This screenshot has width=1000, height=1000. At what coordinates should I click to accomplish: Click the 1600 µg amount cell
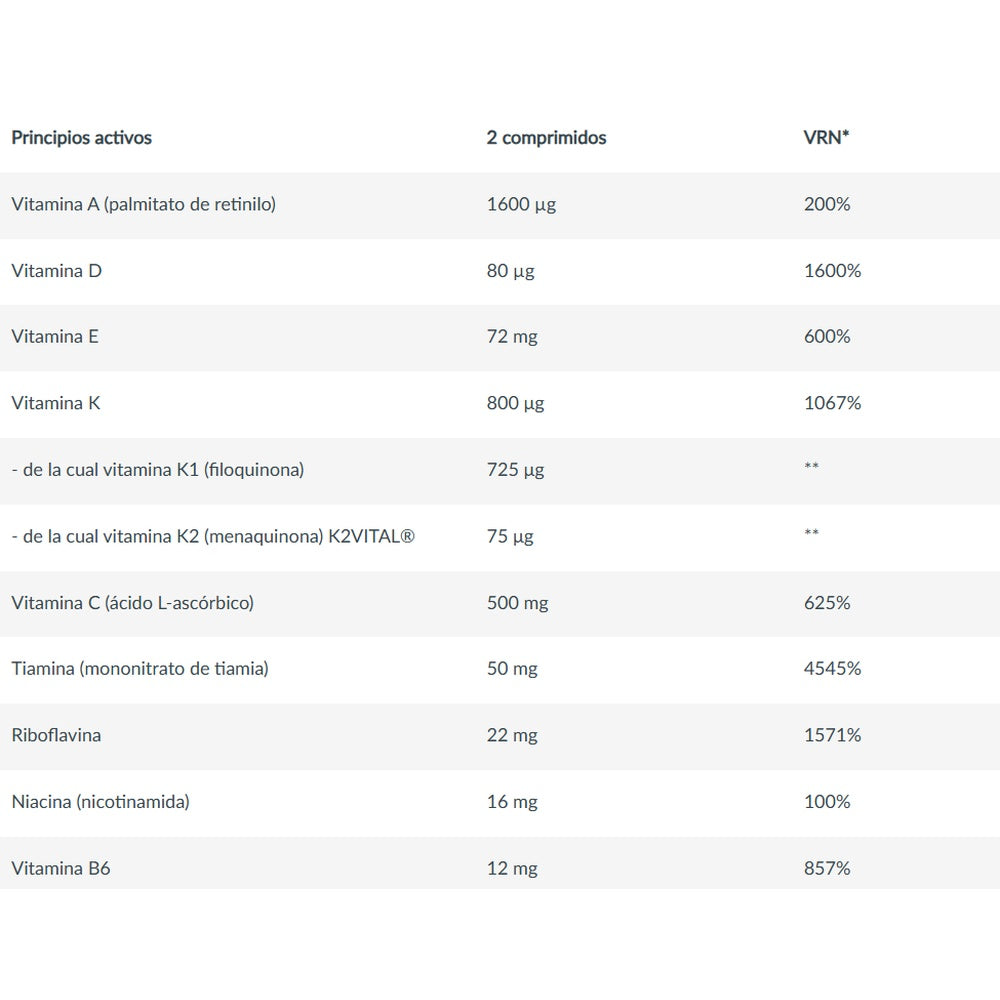coord(521,204)
